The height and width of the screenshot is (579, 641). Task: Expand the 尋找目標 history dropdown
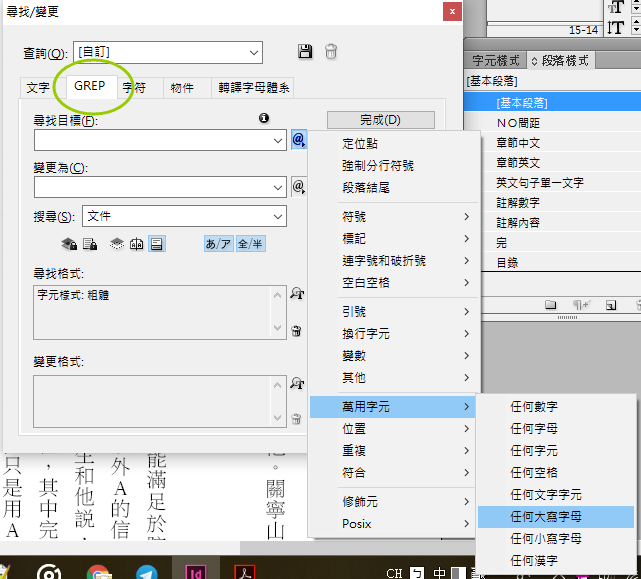click(x=278, y=141)
